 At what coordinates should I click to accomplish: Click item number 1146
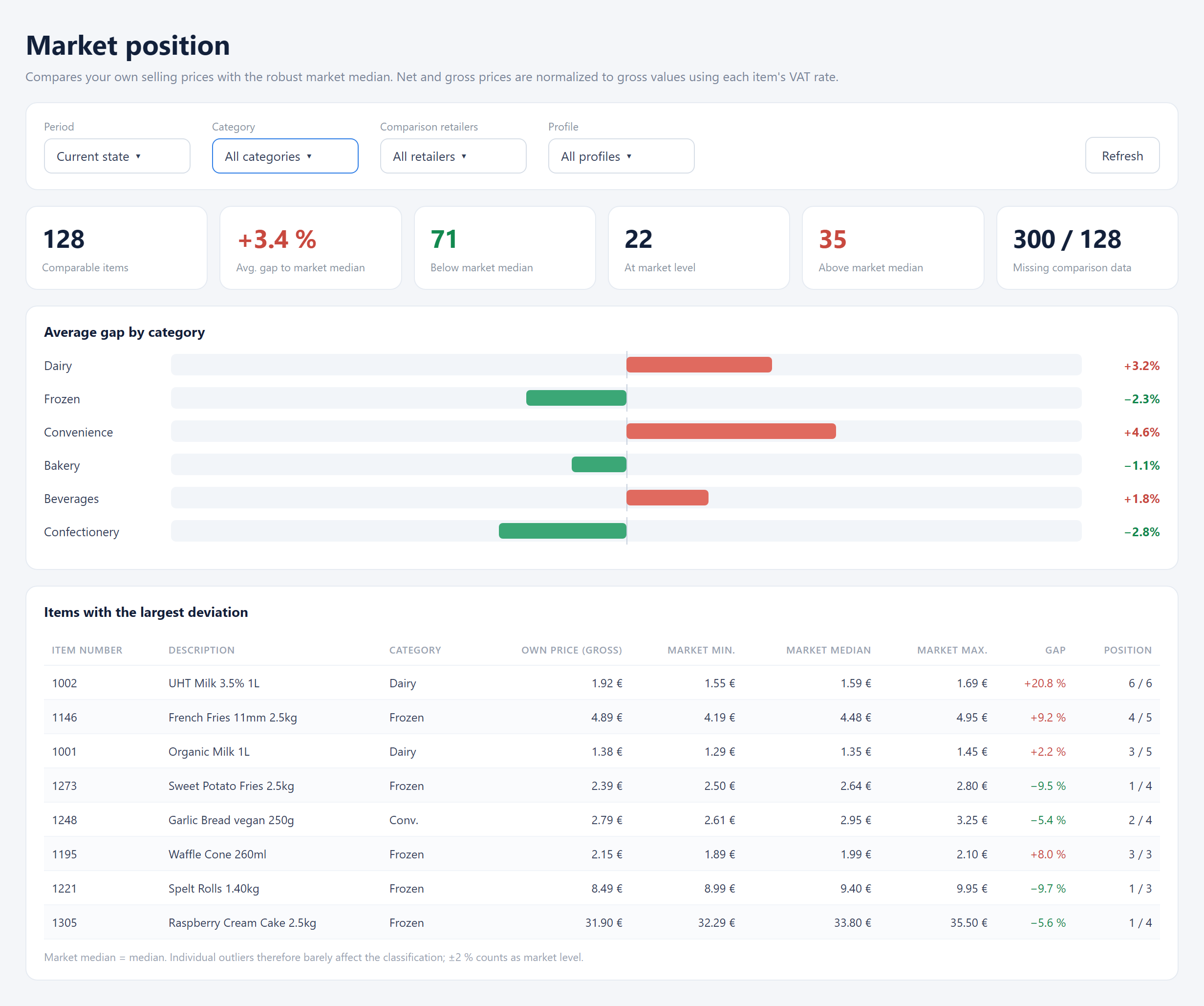click(64, 718)
